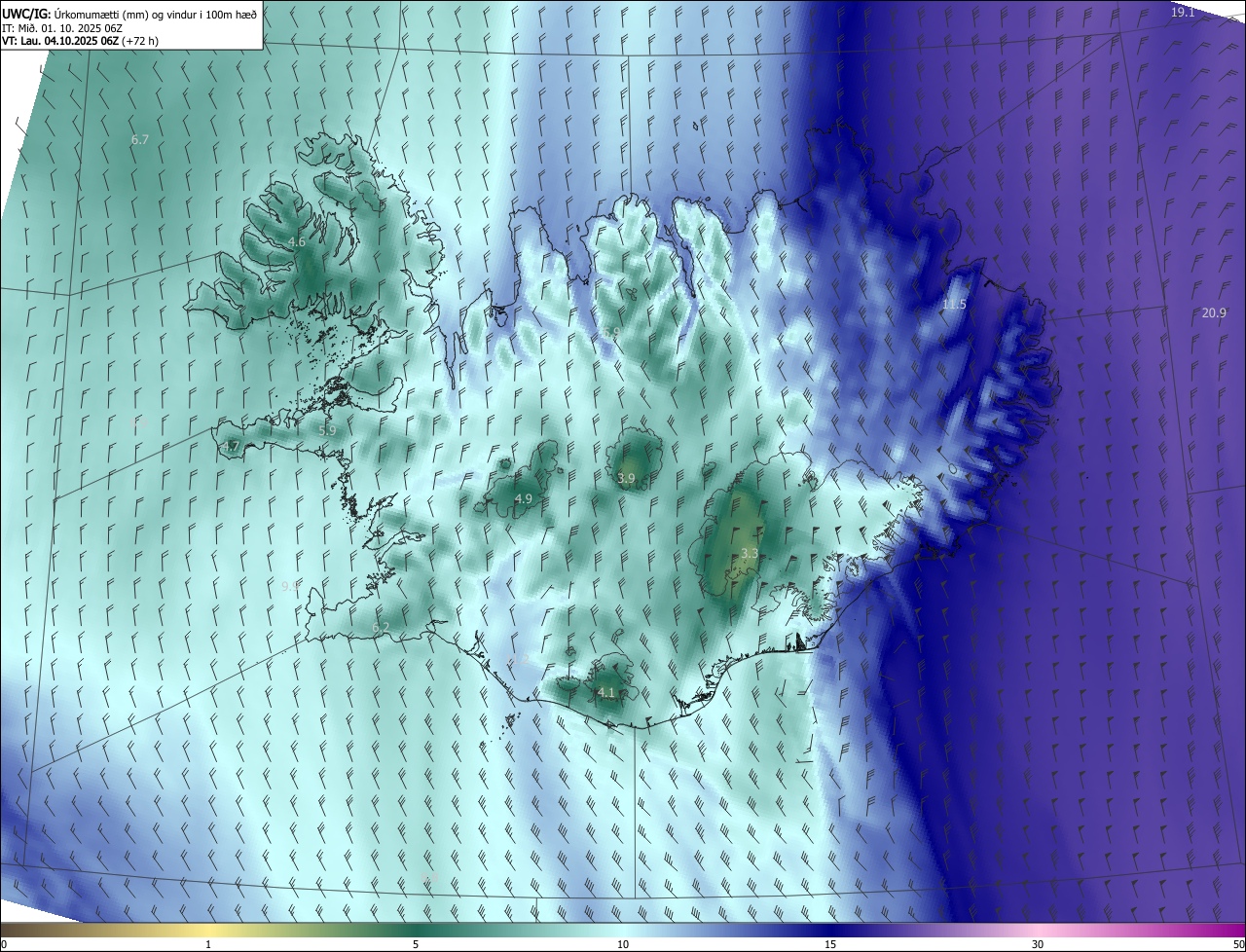Click the 6.7 value label
The image size is (1246, 952).
coord(140,139)
